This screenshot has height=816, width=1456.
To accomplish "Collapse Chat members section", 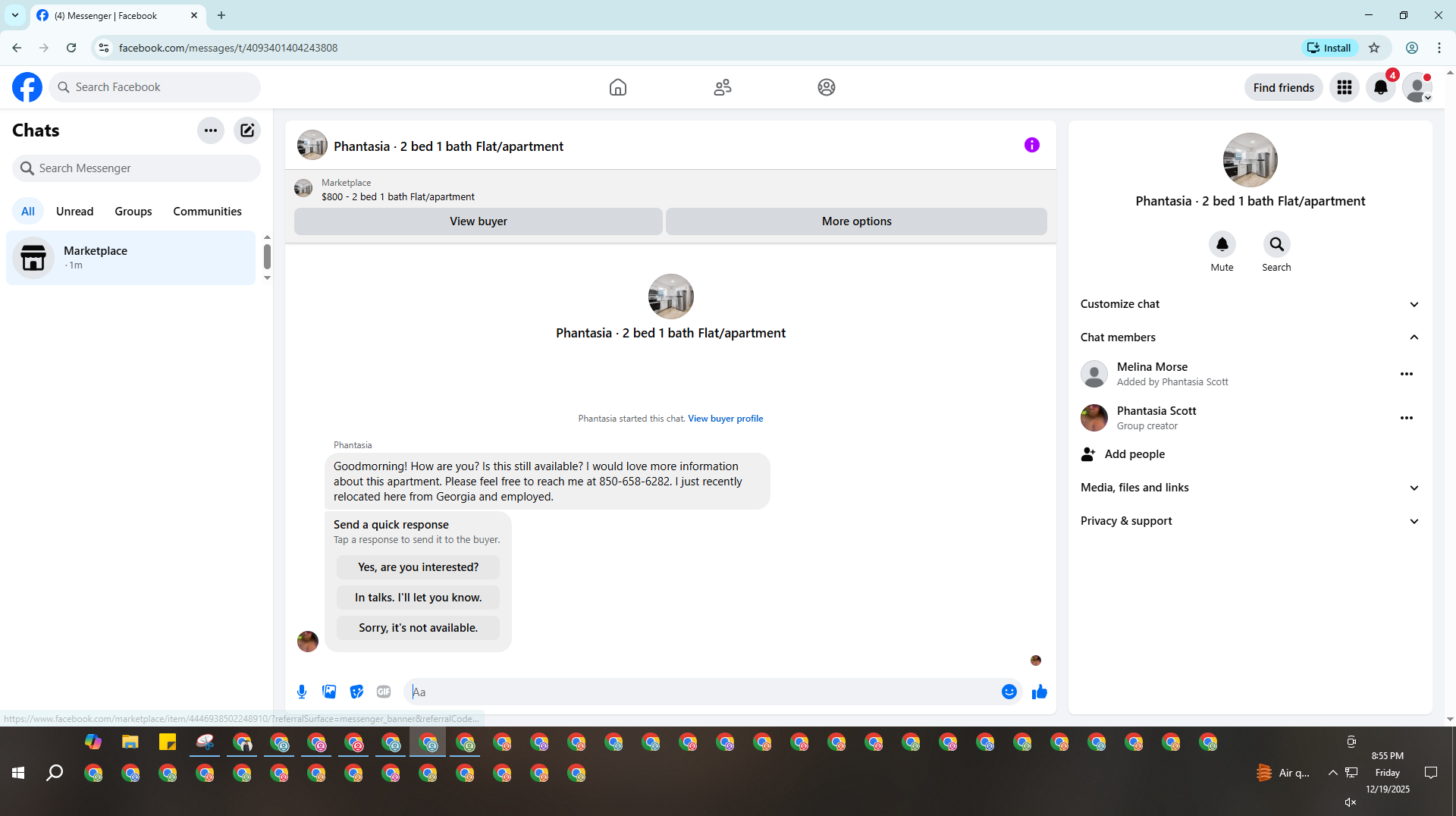I will point(1250,337).
